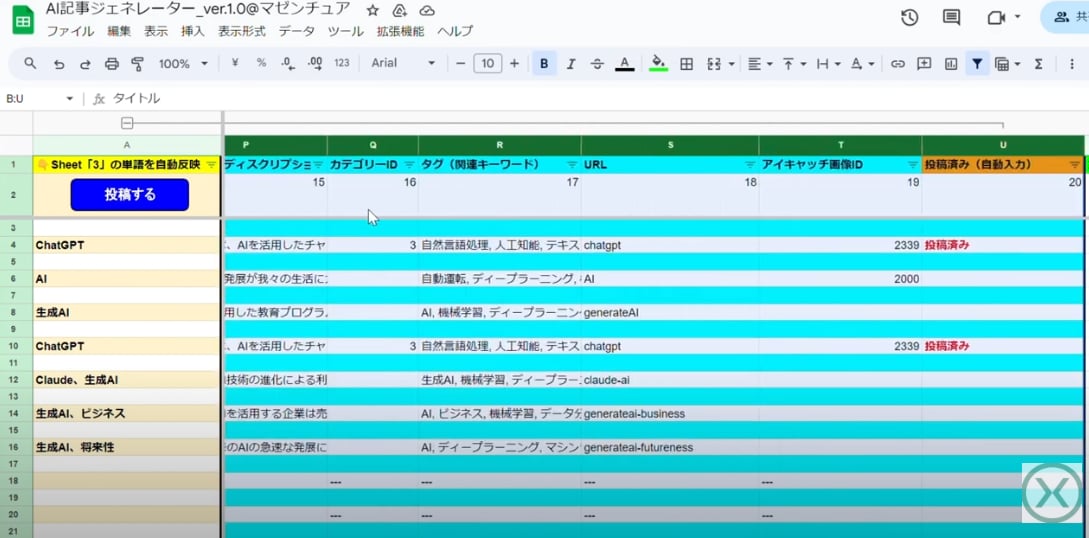Open filter on 投稿済み（自動入力） header

[x=1074, y=165]
